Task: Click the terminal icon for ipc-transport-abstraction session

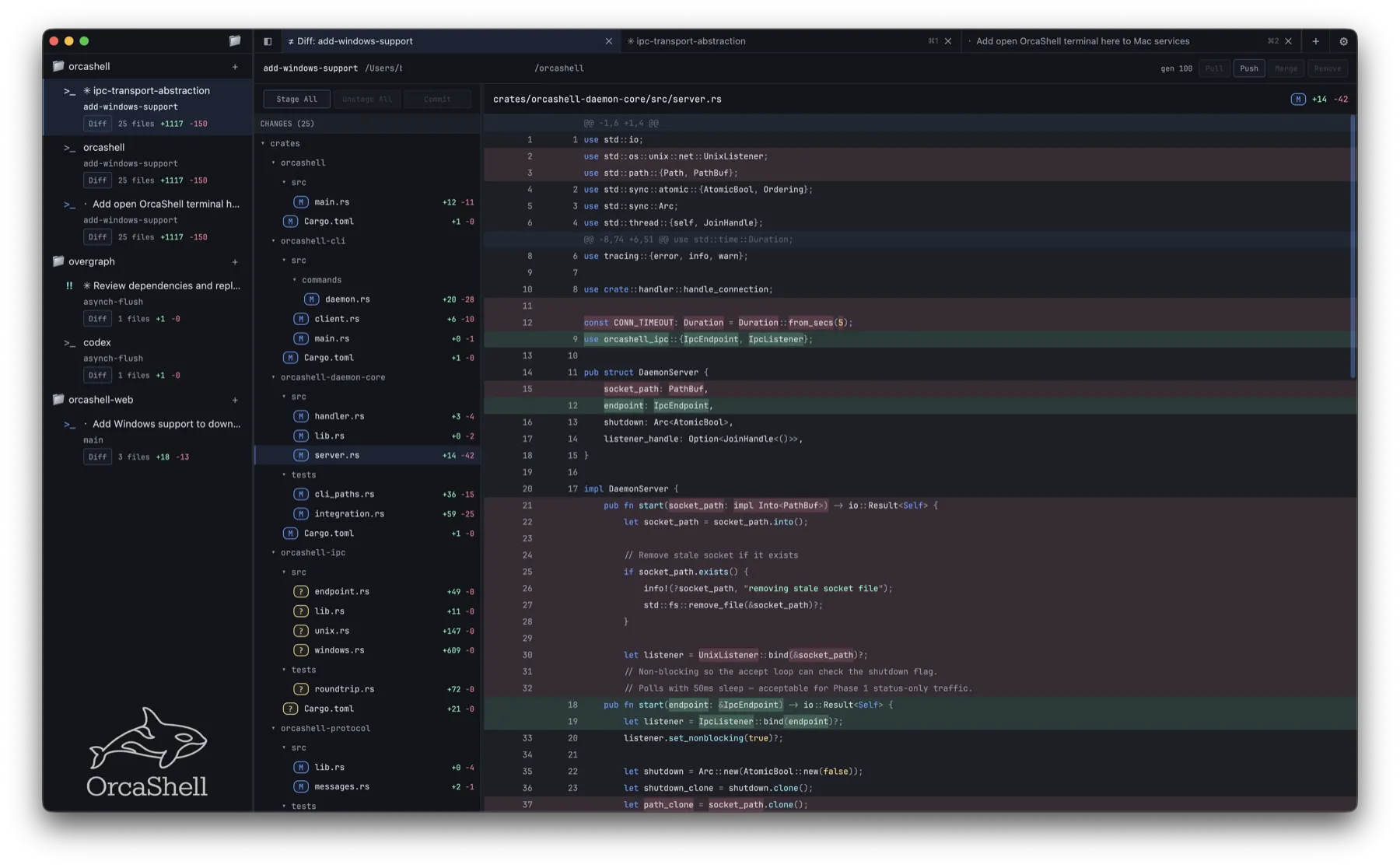Action: (70, 91)
